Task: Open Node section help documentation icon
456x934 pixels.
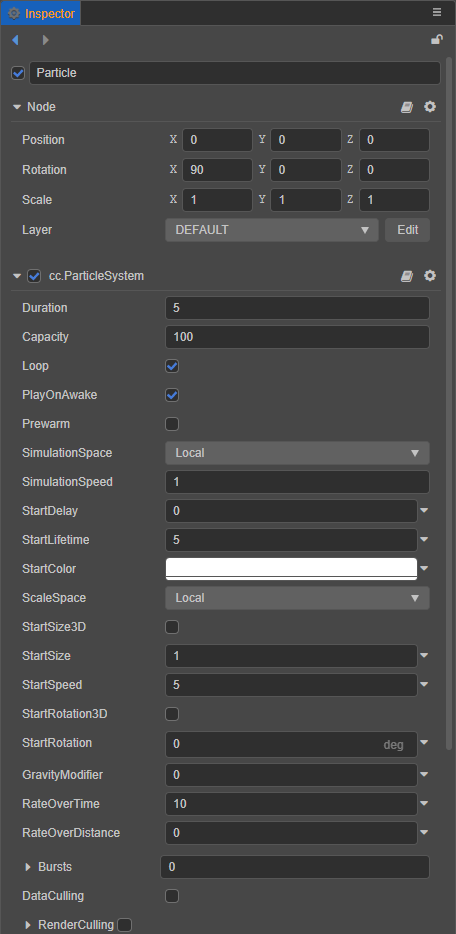Action: tap(407, 107)
